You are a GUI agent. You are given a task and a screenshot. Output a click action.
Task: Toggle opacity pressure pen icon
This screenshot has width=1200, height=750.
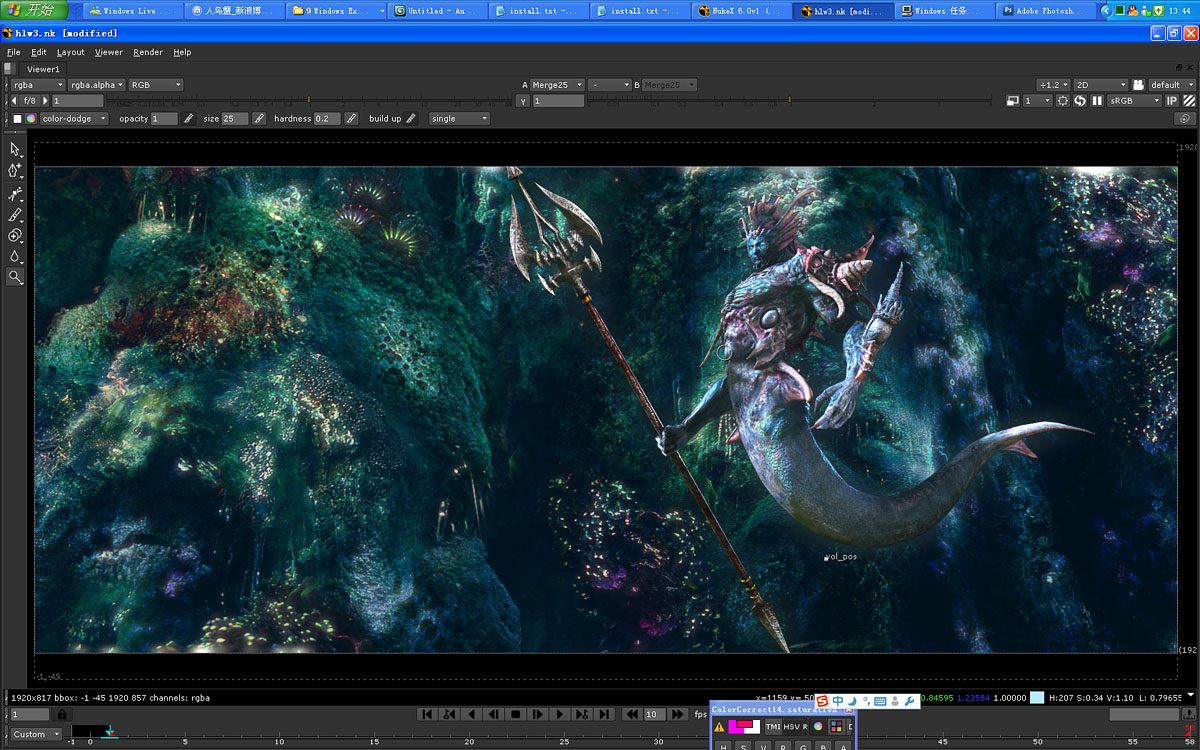(189, 118)
